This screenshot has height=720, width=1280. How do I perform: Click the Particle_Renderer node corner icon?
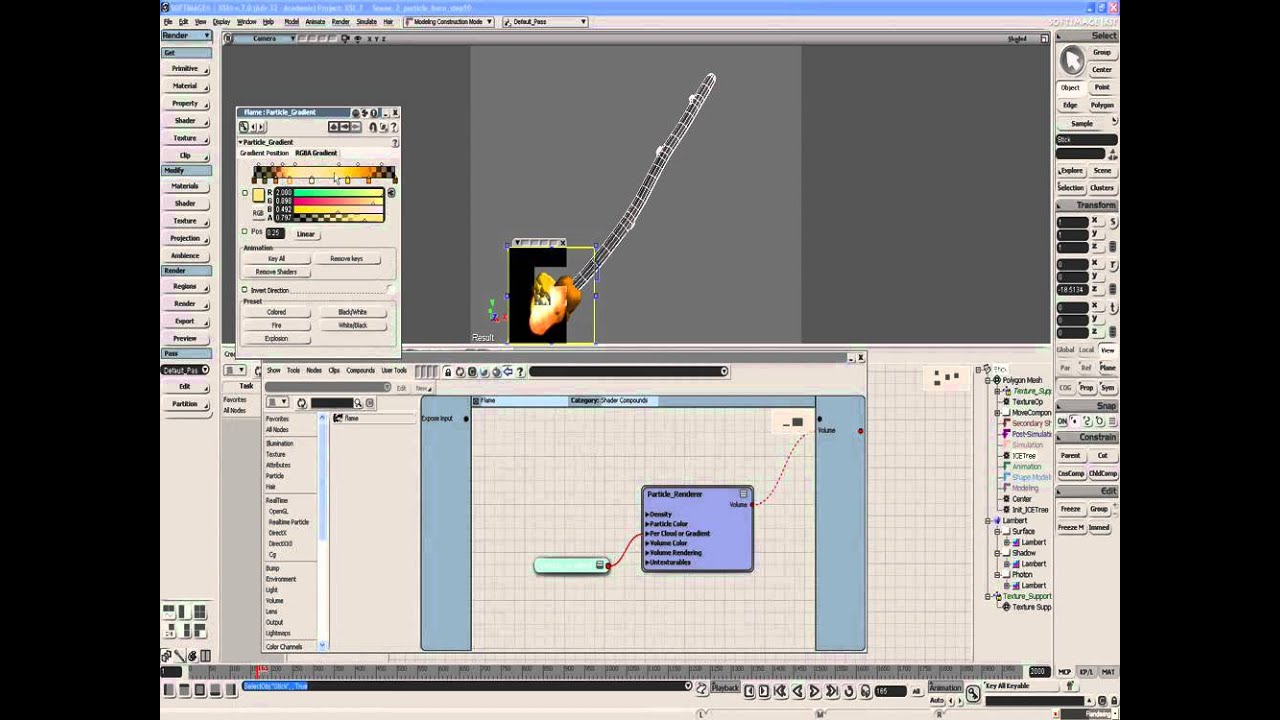(x=743, y=494)
